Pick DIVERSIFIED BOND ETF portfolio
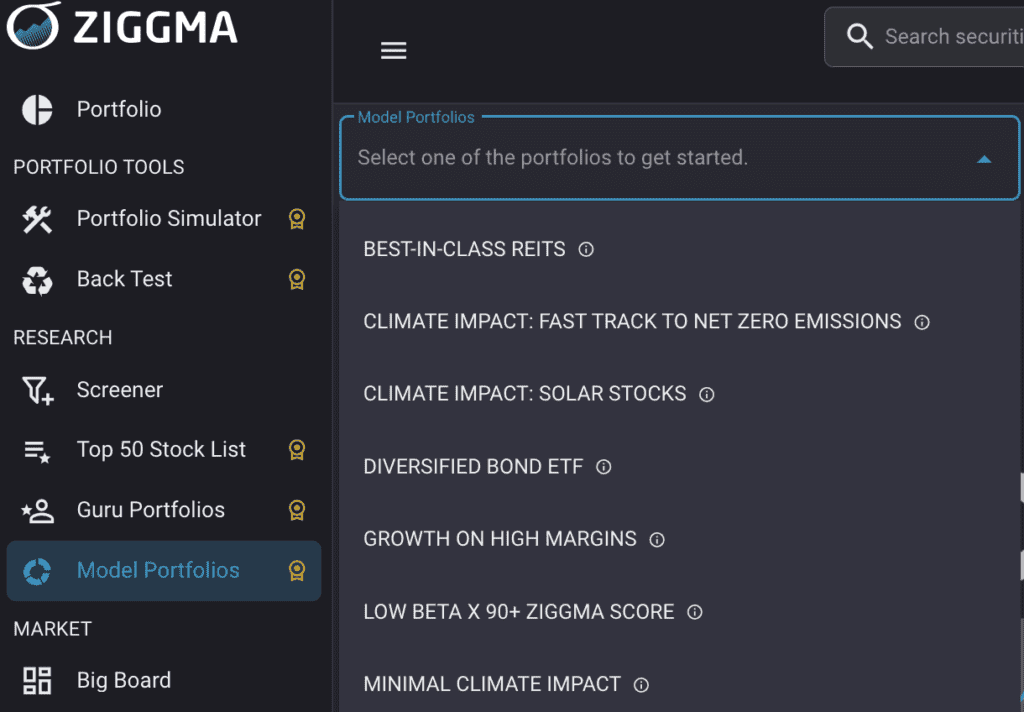This screenshot has width=1024, height=712. (x=679, y=467)
